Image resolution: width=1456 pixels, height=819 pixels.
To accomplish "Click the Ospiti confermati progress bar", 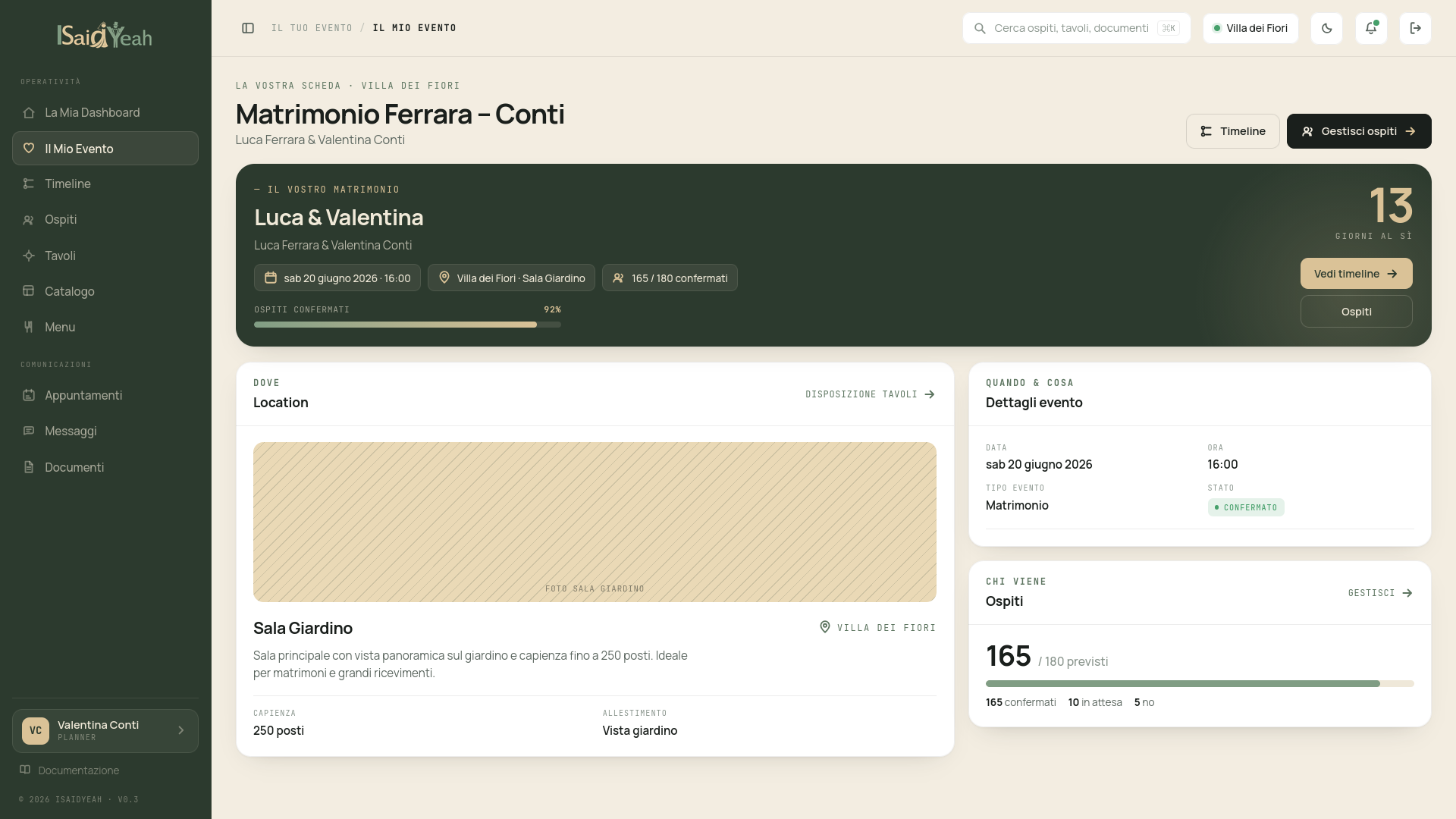I will point(407,325).
